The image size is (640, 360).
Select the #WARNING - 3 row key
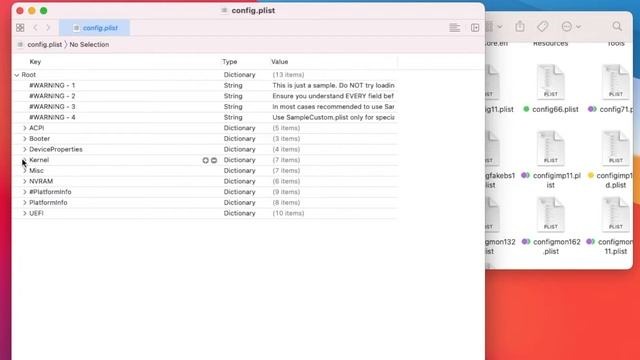coord(52,107)
